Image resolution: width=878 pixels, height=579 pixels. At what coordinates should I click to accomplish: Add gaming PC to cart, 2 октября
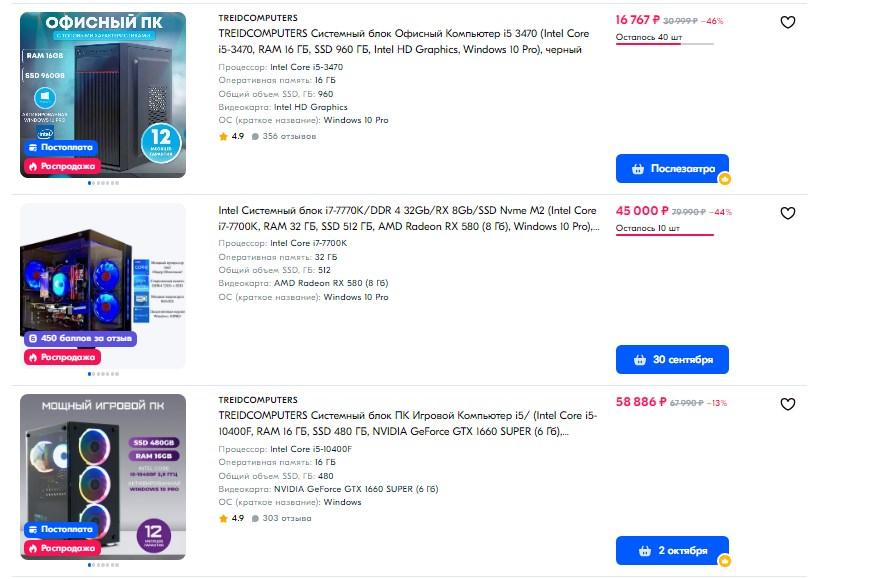pos(672,550)
